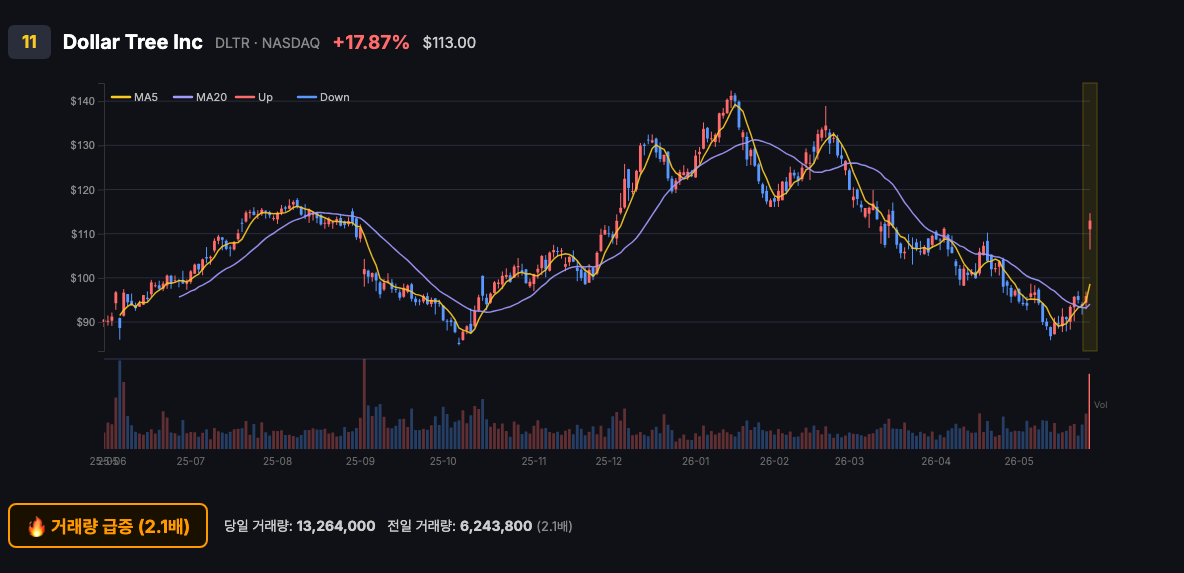
Task: Click the 26-04 date axis label
Action: (x=936, y=461)
